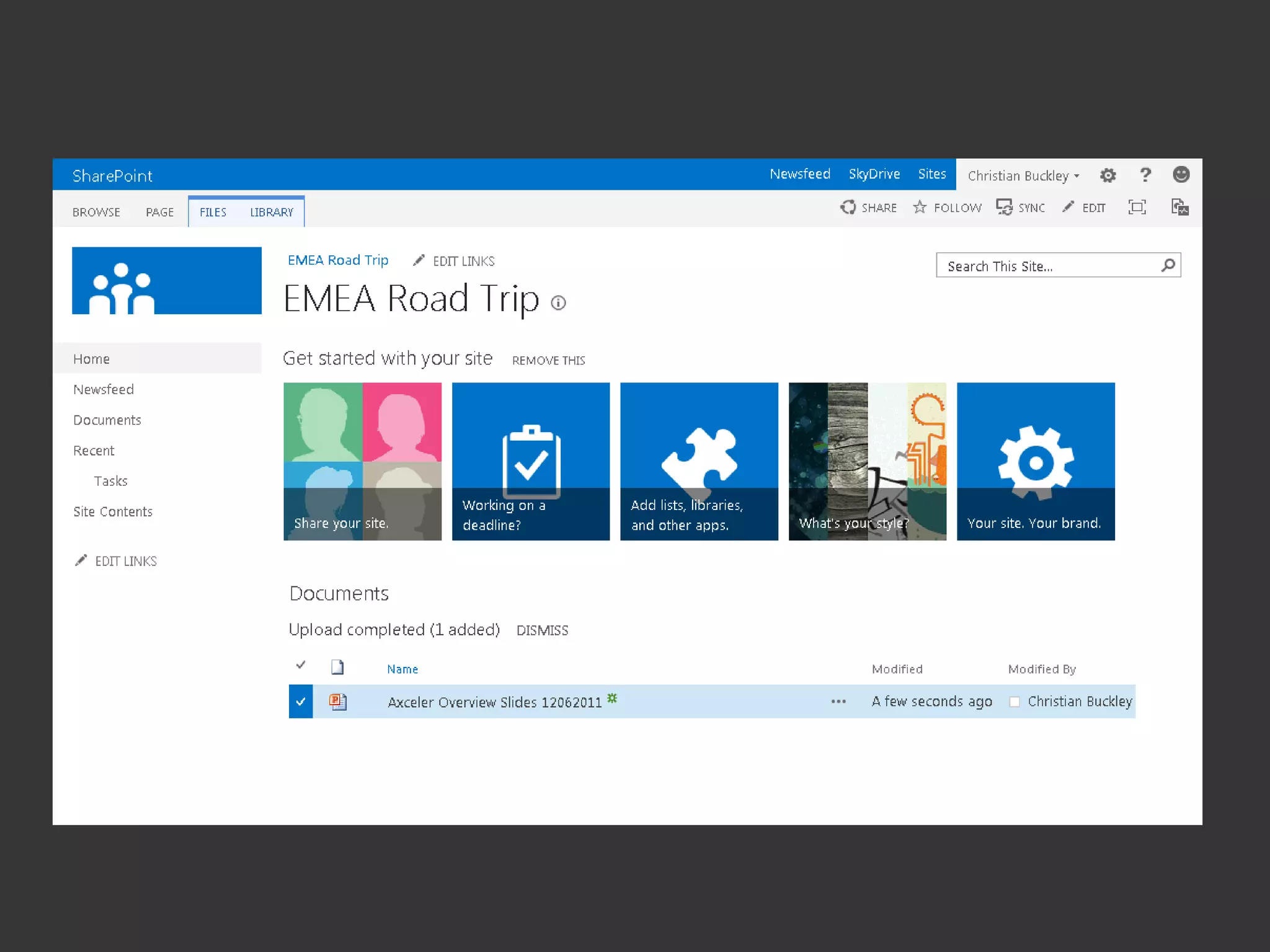This screenshot has height=952, width=1270.
Task: Uncheck the Axceler Overview Slides row checkbox
Action: [301, 702]
